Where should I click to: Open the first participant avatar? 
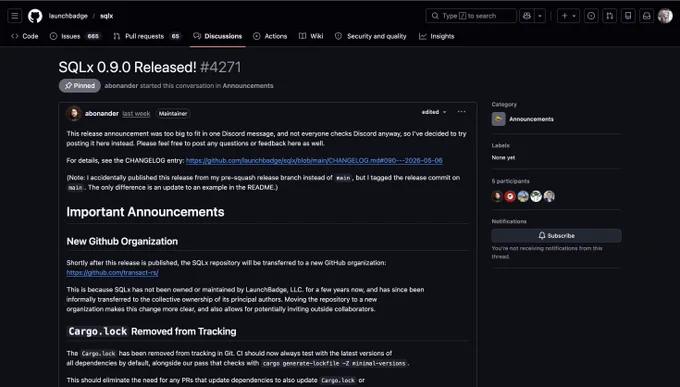(x=497, y=197)
